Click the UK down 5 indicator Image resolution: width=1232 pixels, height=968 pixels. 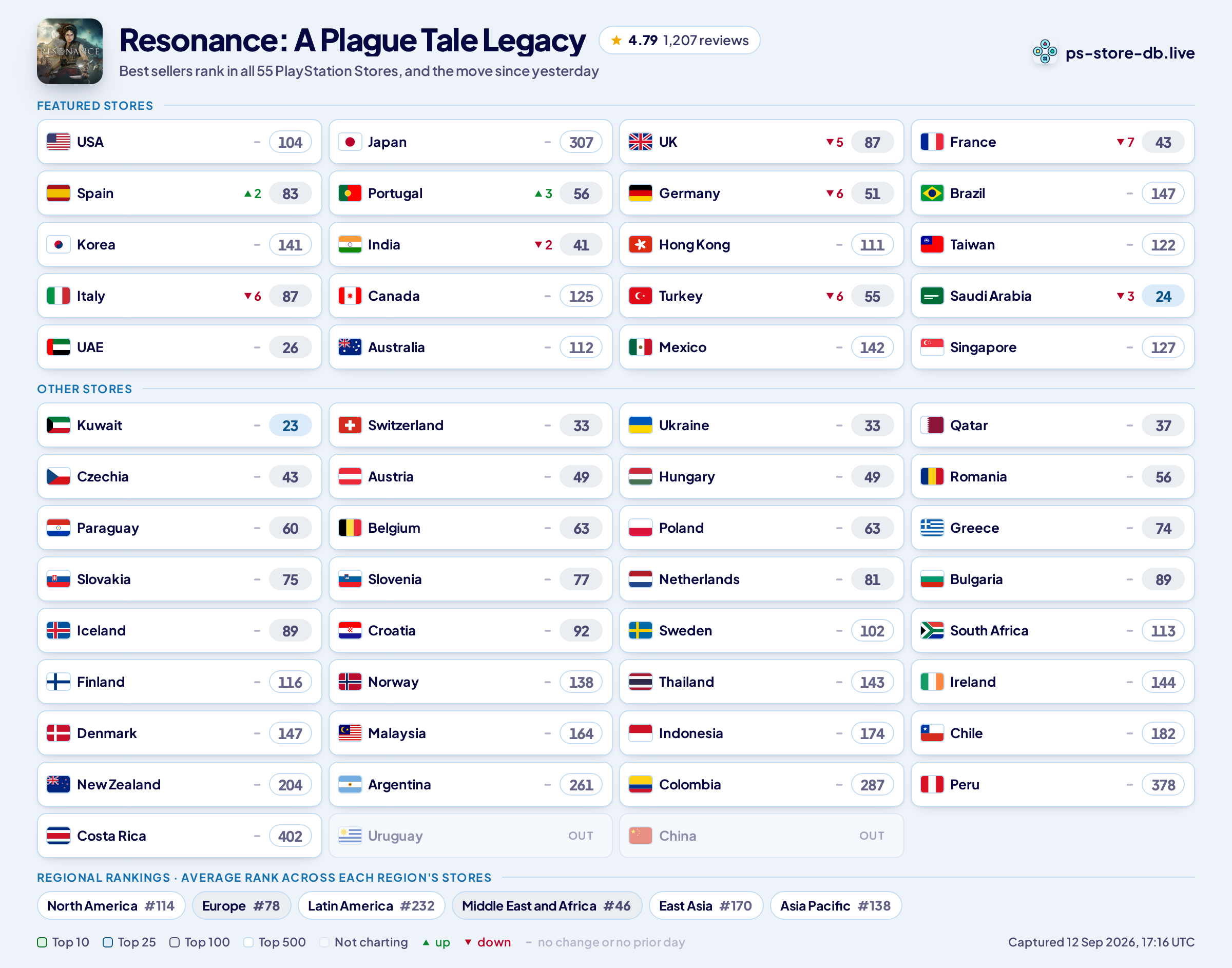pos(834,142)
